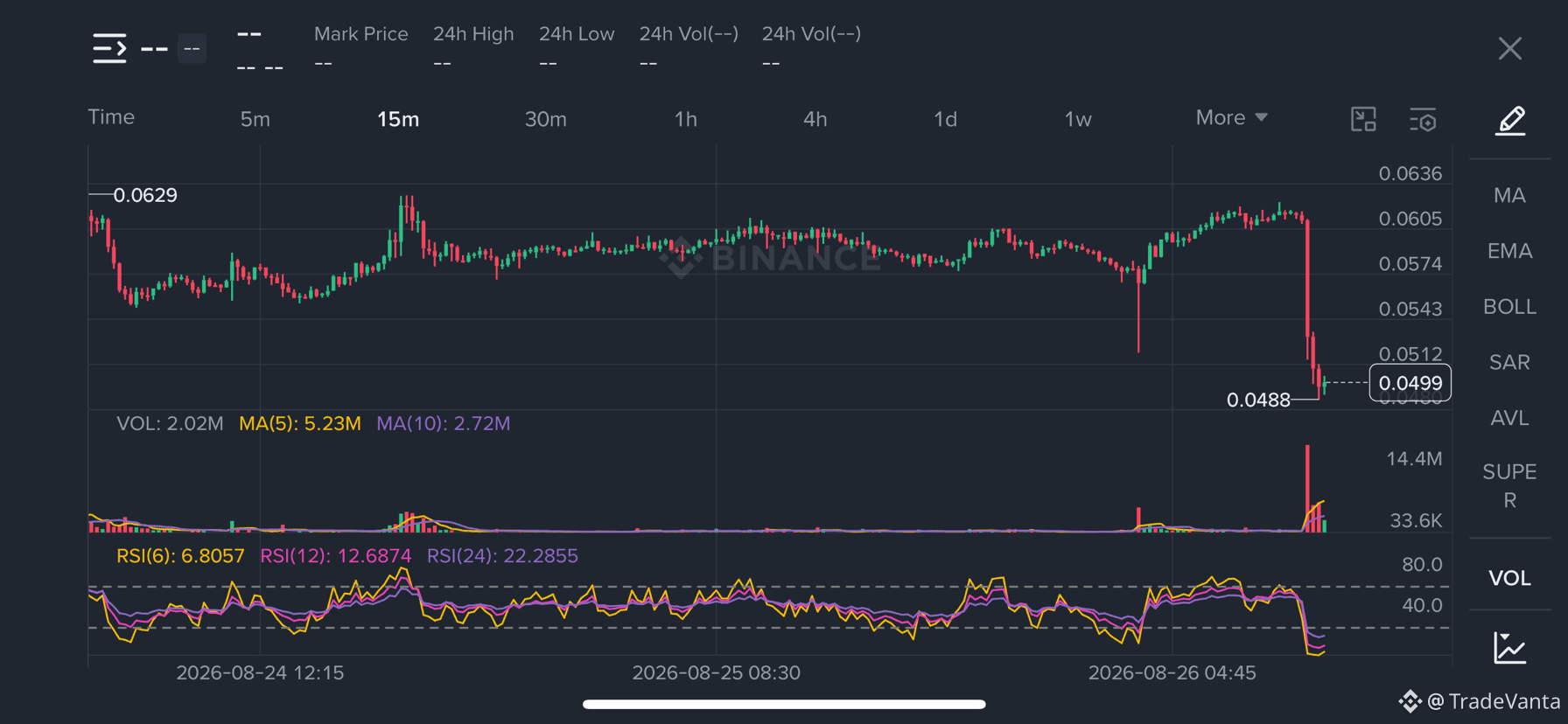Screen dimensions: 1568x724
Task: Click the RSI(6): 6.8057 label
Action: pyautogui.click(x=180, y=556)
